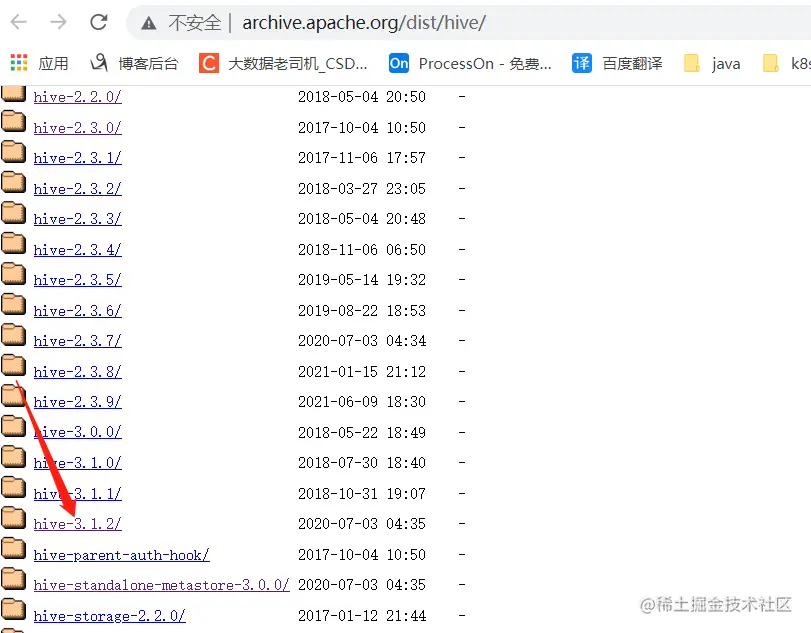Click the date 2021-06-09 18:30
The height and width of the screenshot is (633, 811).
coord(362,402)
